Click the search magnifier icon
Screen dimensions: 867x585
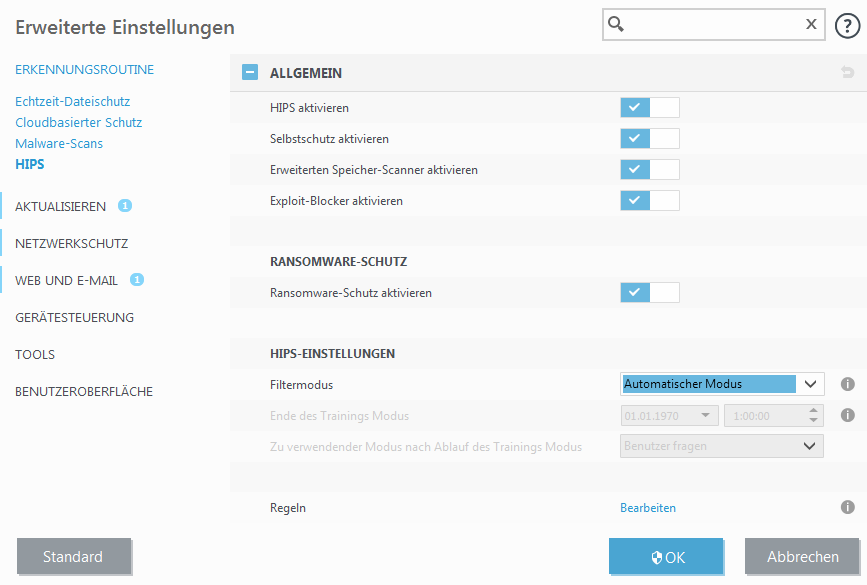617,25
